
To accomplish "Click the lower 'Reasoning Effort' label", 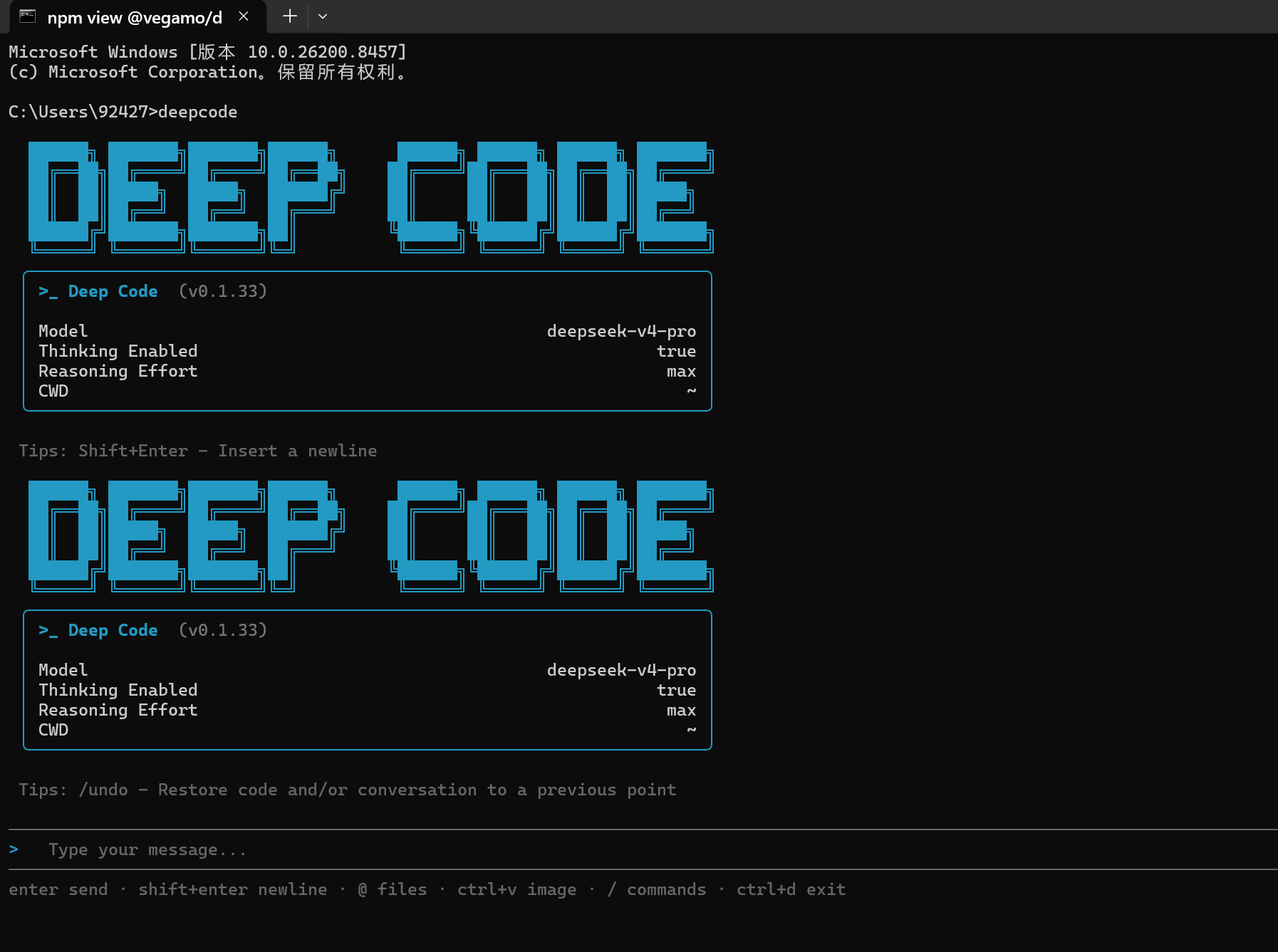I will tap(118, 710).
